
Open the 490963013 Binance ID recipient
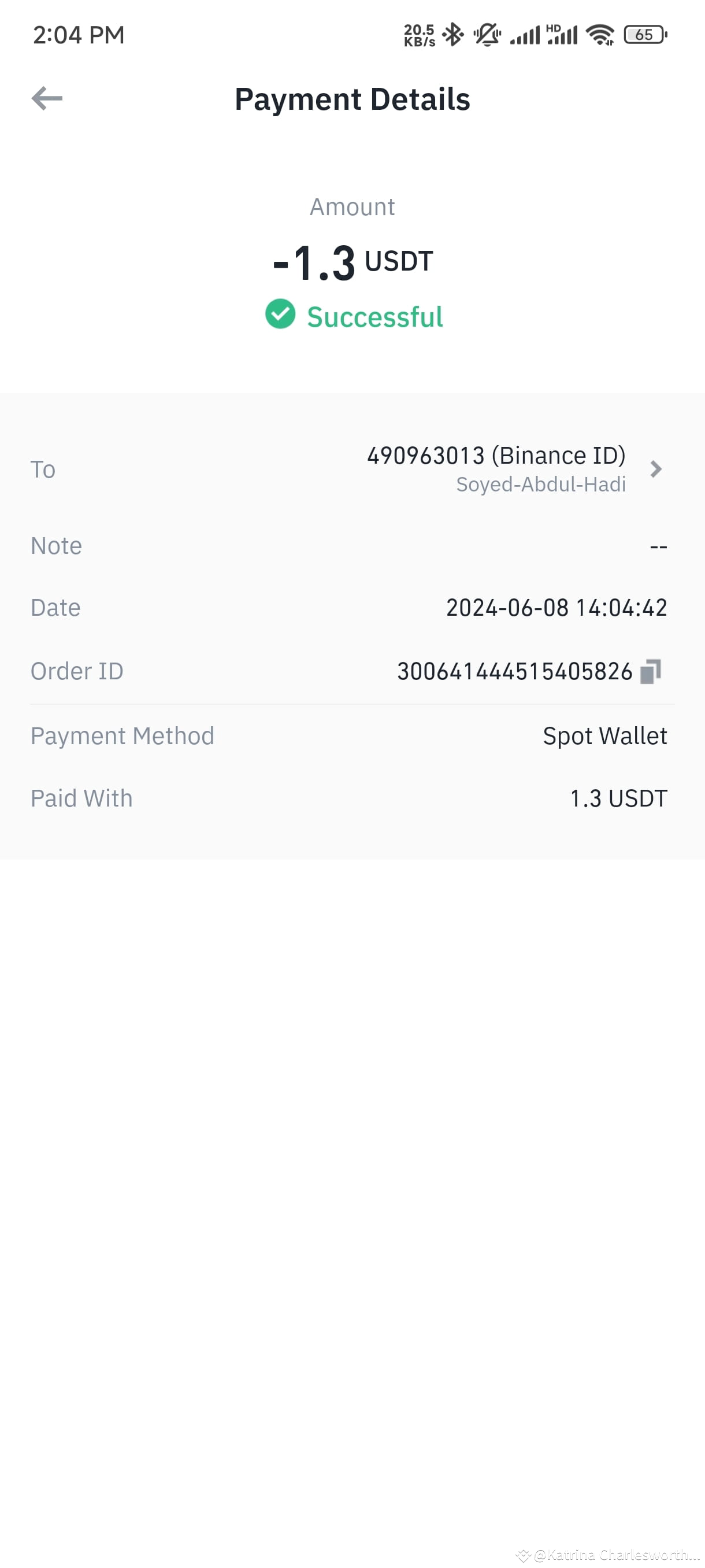(496, 455)
